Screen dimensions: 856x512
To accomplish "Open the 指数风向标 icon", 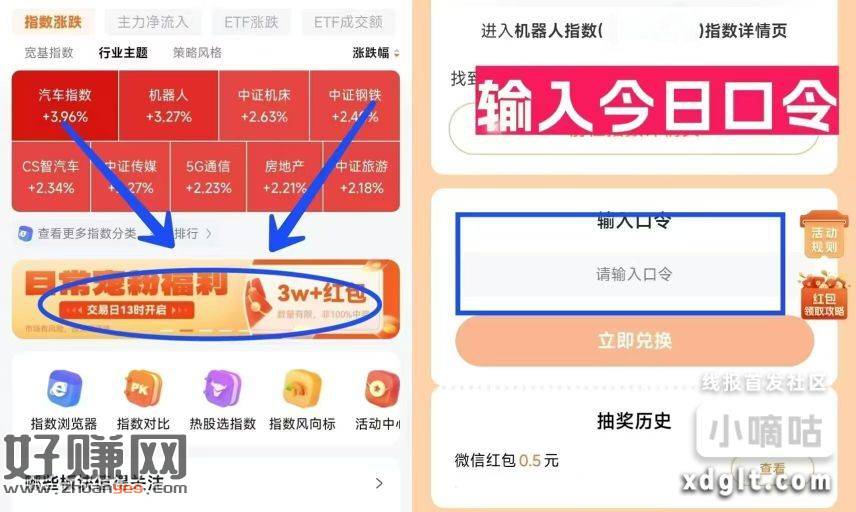I will tap(302, 388).
